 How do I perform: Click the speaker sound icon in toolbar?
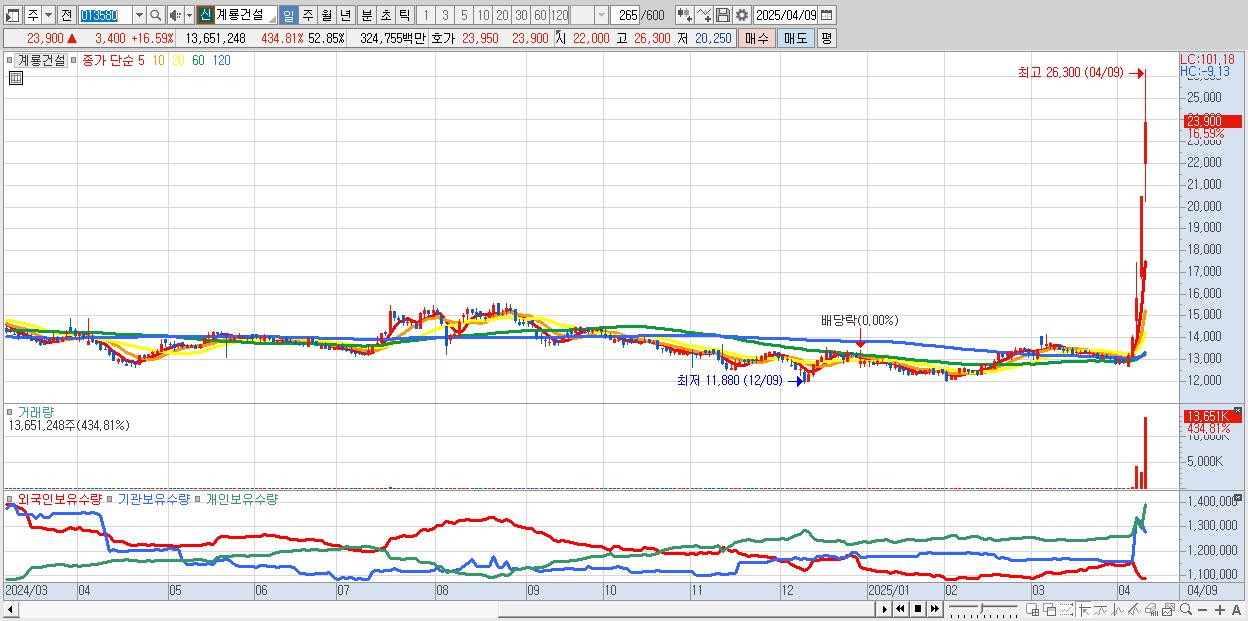(x=175, y=15)
